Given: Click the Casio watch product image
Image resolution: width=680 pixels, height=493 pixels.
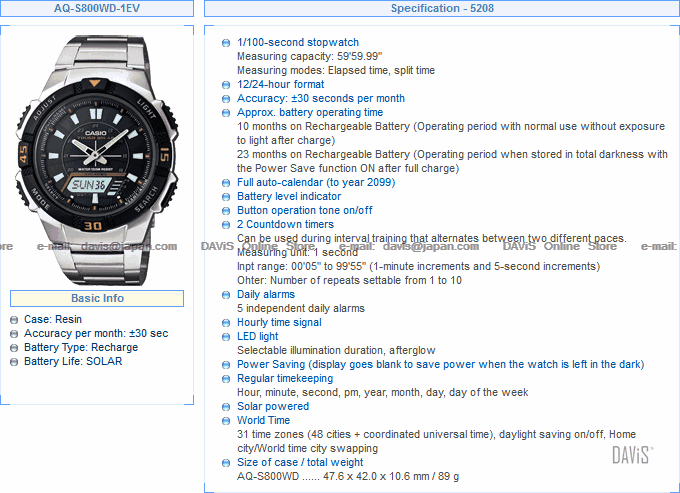Looking at the screenshot, I should click(x=97, y=160).
